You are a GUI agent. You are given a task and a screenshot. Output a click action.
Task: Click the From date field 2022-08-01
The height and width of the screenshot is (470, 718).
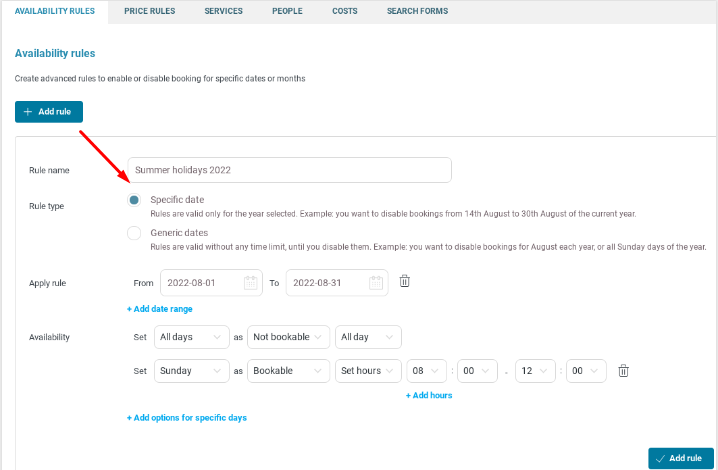(x=212, y=283)
